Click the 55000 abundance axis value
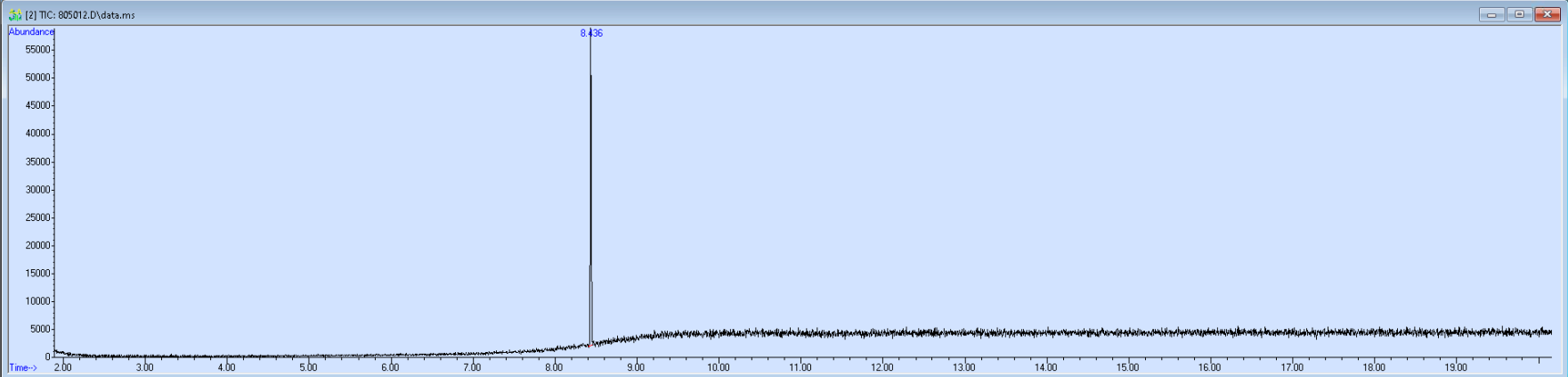Viewport: 1568px width, 377px height. tap(37, 50)
